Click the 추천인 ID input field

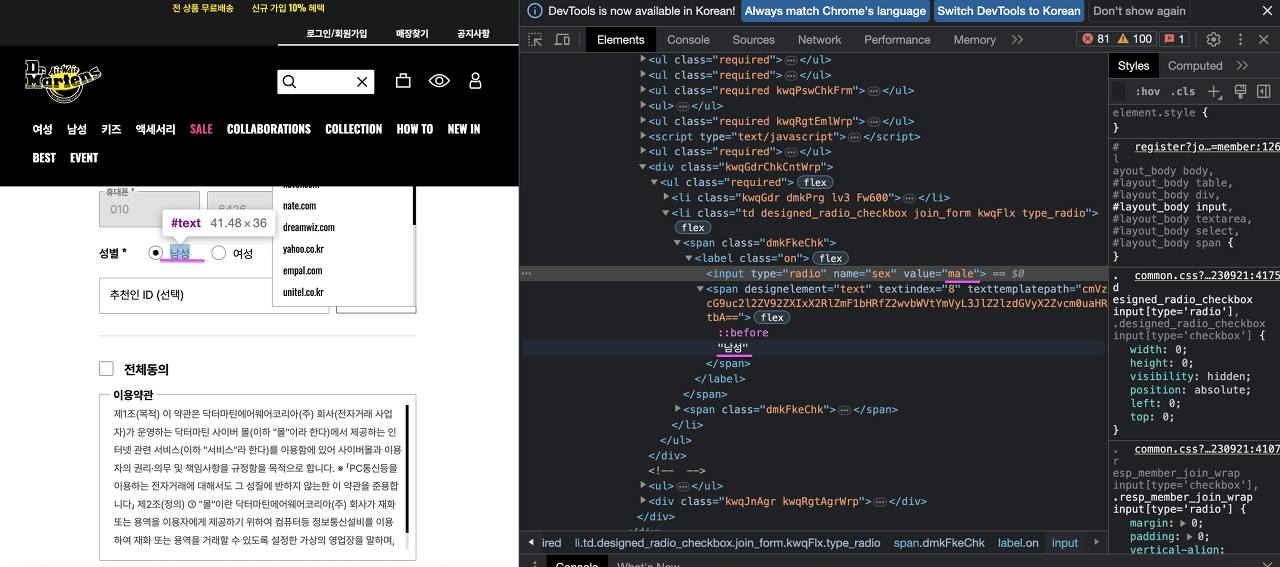[x=214, y=295]
